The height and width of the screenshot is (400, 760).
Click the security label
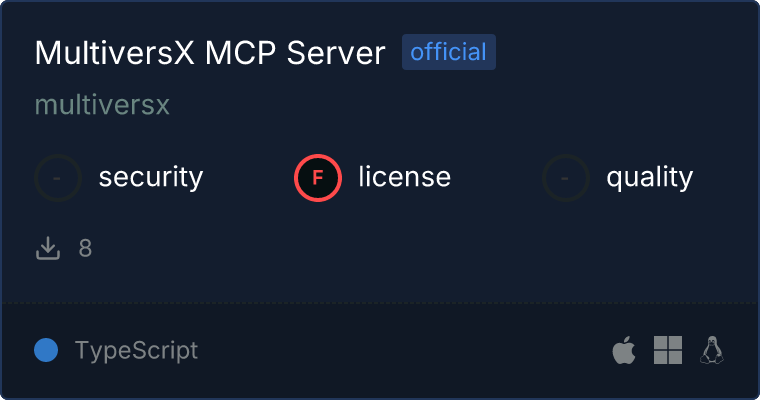click(x=151, y=177)
